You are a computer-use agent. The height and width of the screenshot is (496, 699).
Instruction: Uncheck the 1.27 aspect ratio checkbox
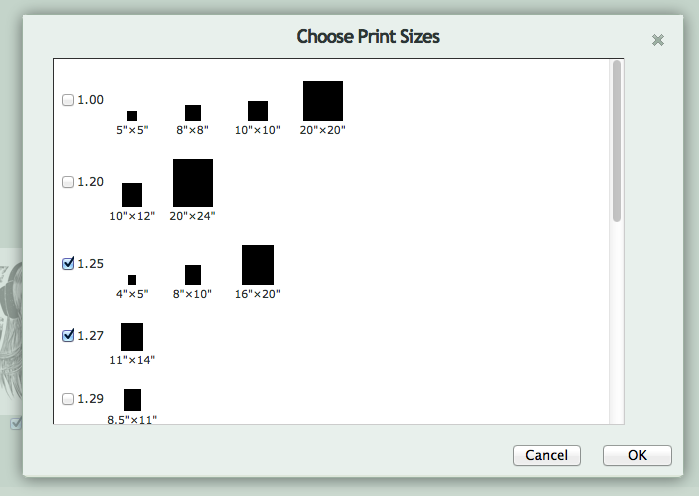[68, 335]
